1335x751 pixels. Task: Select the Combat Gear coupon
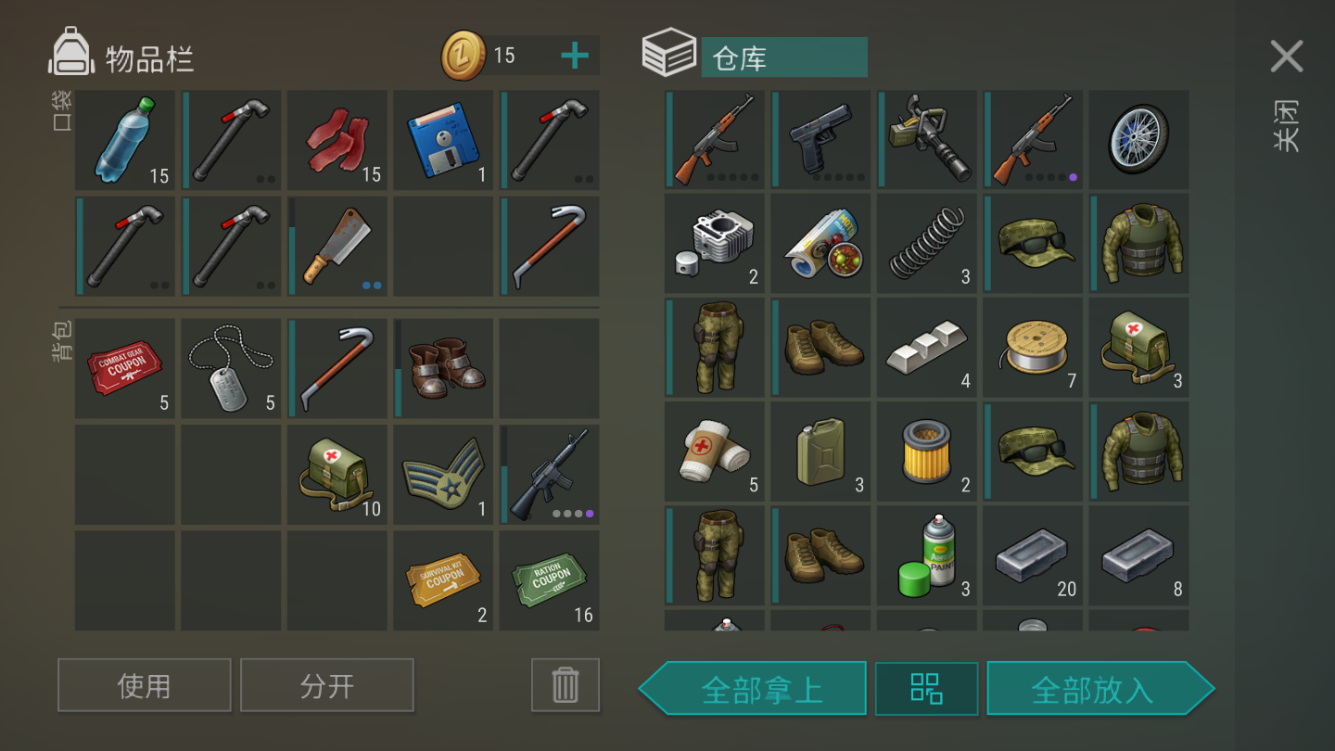click(x=125, y=368)
